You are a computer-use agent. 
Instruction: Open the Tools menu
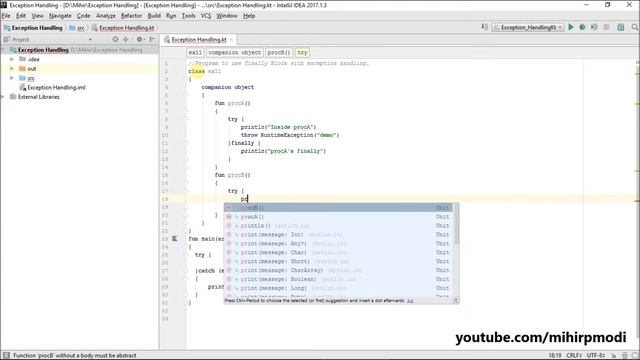coord(188,16)
